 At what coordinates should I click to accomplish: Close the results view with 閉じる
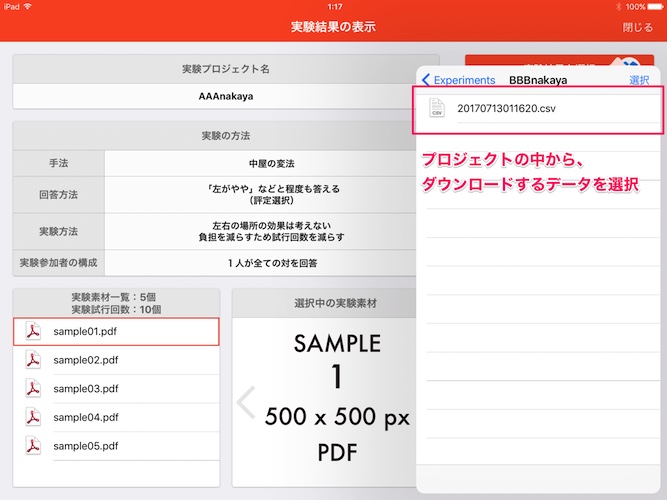(637, 27)
